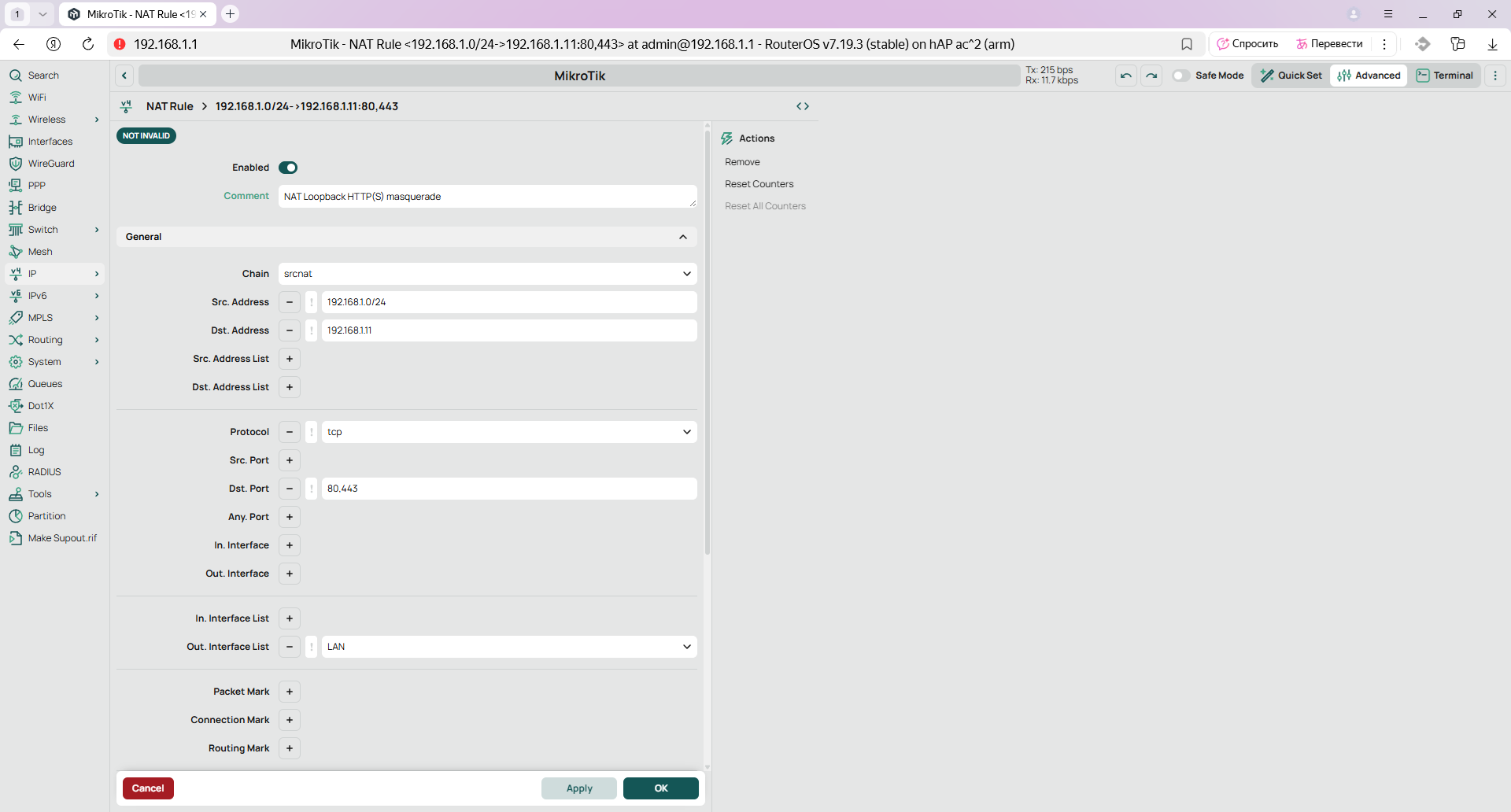The height and width of the screenshot is (812, 1511).
Task: Open the browser downloads icon
Action: click(1492, 44)
